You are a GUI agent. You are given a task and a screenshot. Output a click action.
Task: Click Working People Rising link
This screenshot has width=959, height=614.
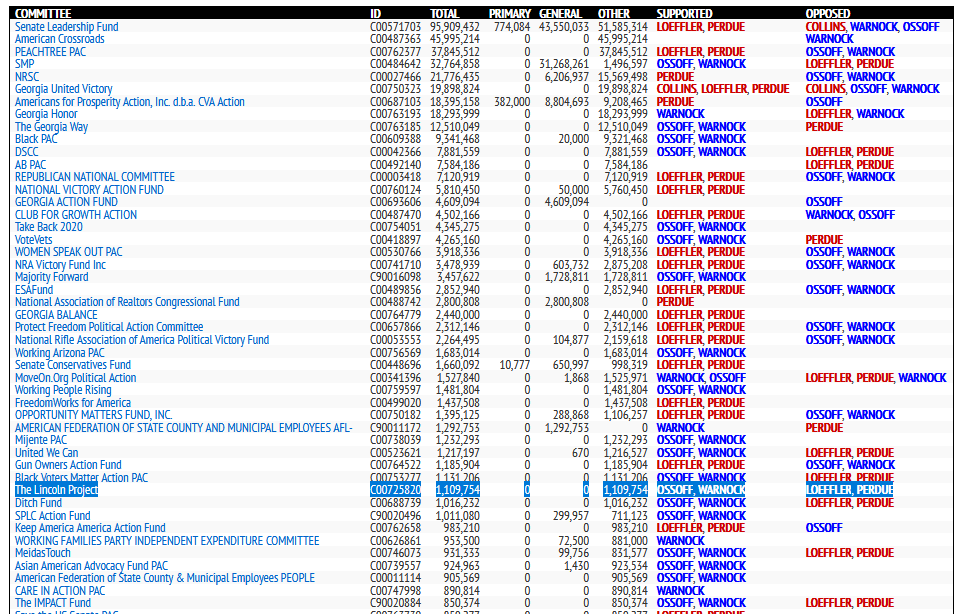pyautogui.click(x=63, y=391)
